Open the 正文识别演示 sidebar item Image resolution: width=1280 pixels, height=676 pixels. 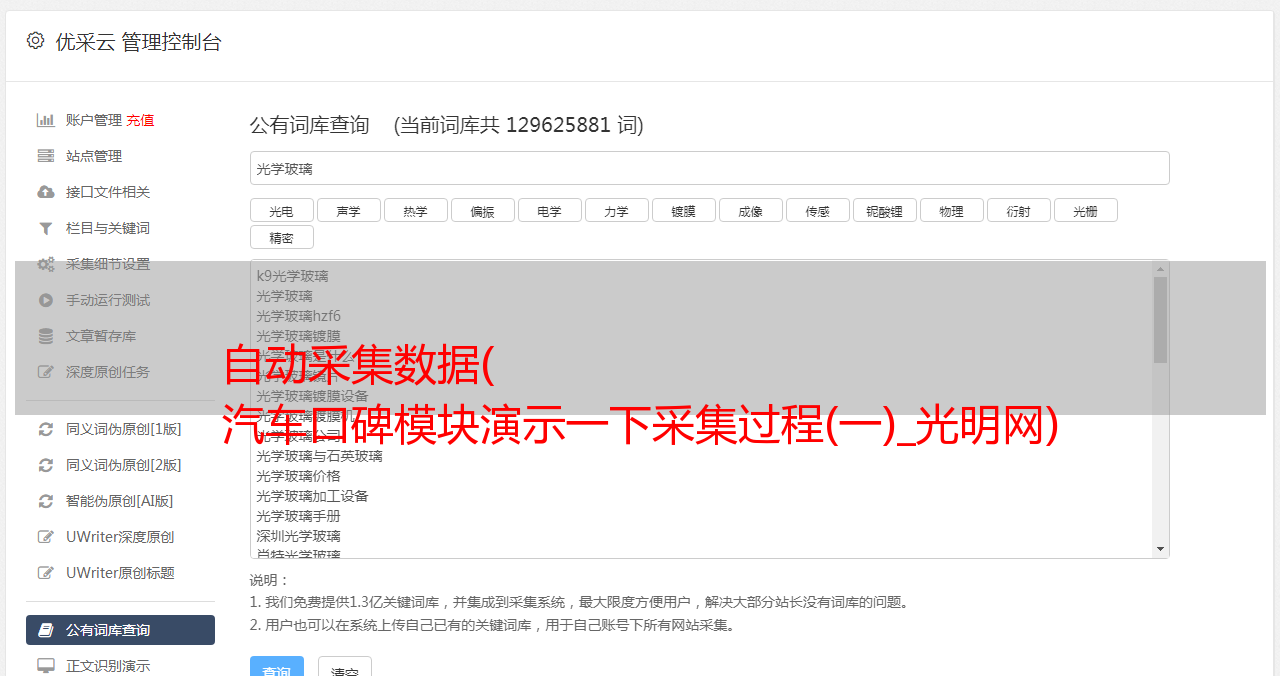pyautogui.click(x=120, y=665)
